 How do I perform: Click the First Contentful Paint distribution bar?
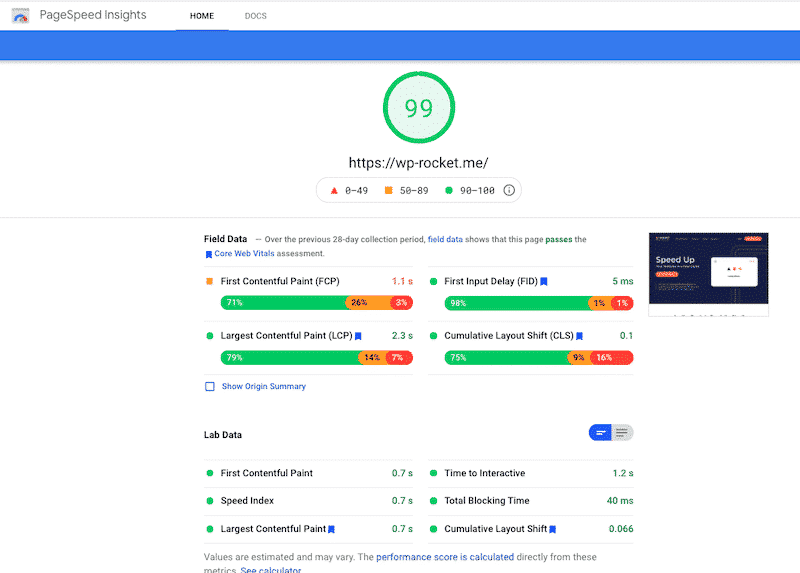pos(316,302)
